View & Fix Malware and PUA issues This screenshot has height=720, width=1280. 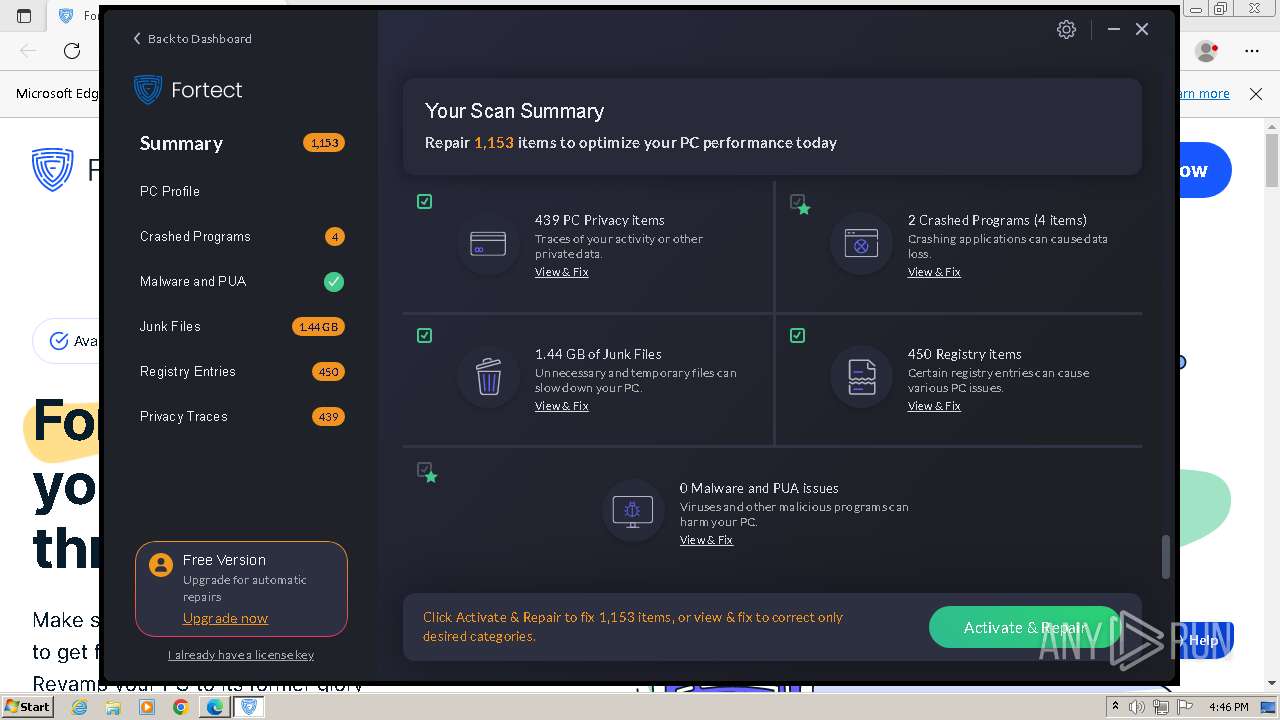[x=706, y=540]
